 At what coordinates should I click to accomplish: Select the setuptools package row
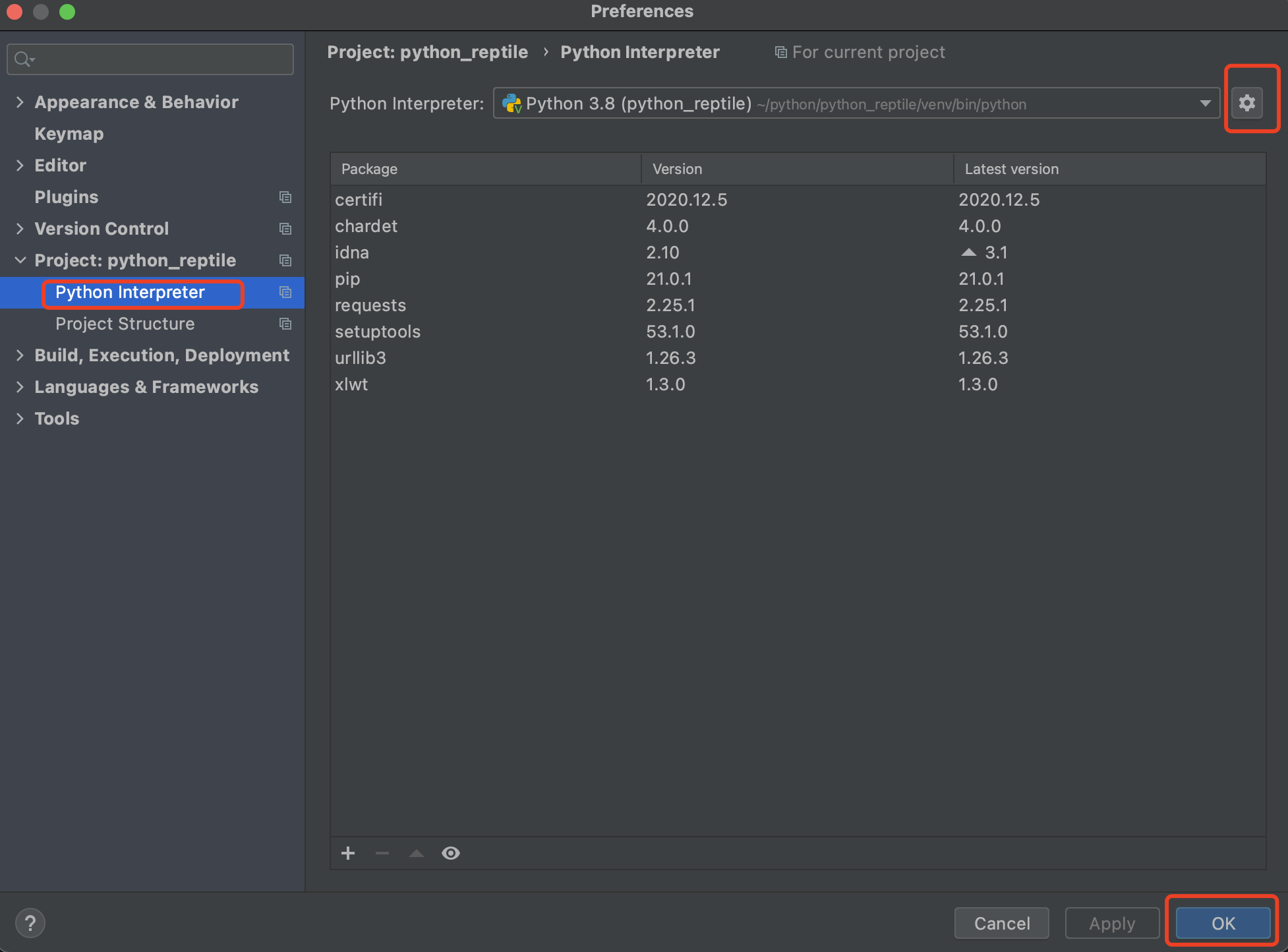(x=798, y=332)
